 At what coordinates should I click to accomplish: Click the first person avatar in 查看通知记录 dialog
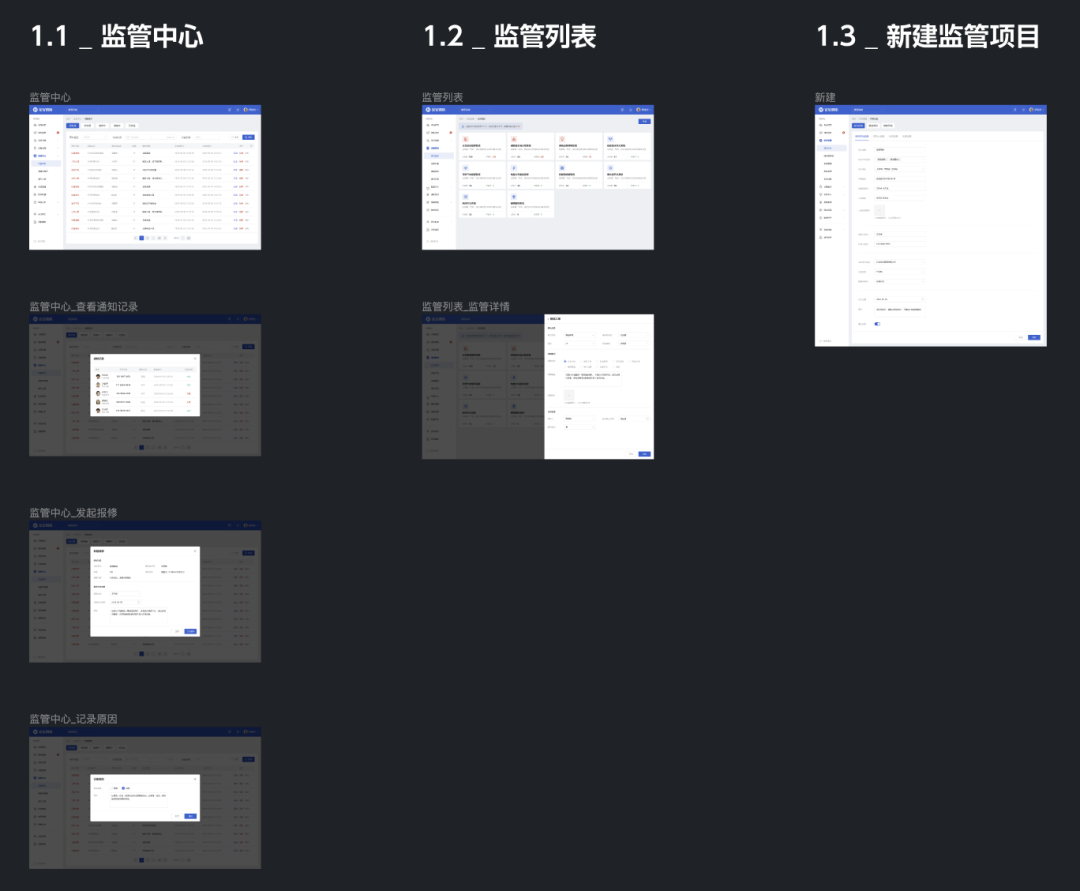tap(99, 377)
